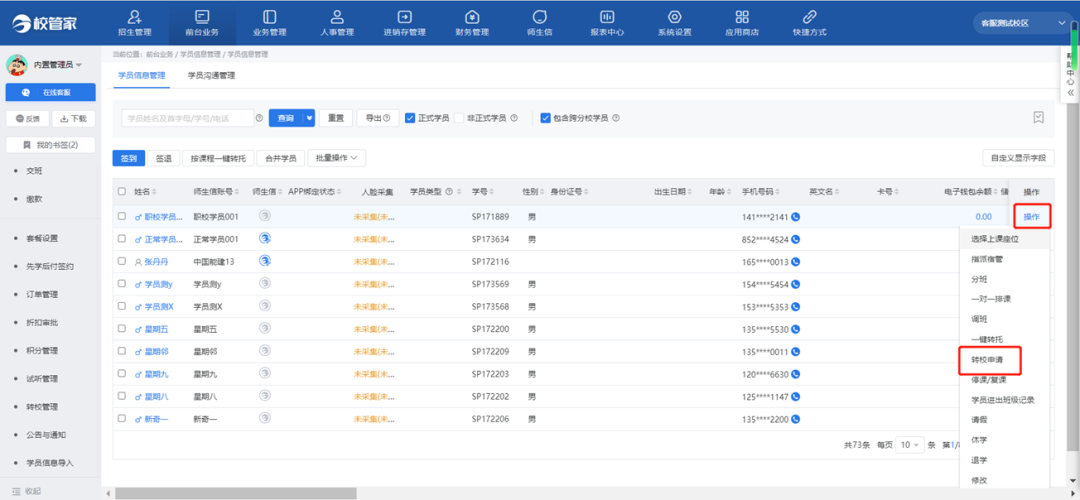Image resolution: width=1080 pixels, height=500 pixels.
Task: Open the 财务管理 module icon
Action: tap(472, 17)
